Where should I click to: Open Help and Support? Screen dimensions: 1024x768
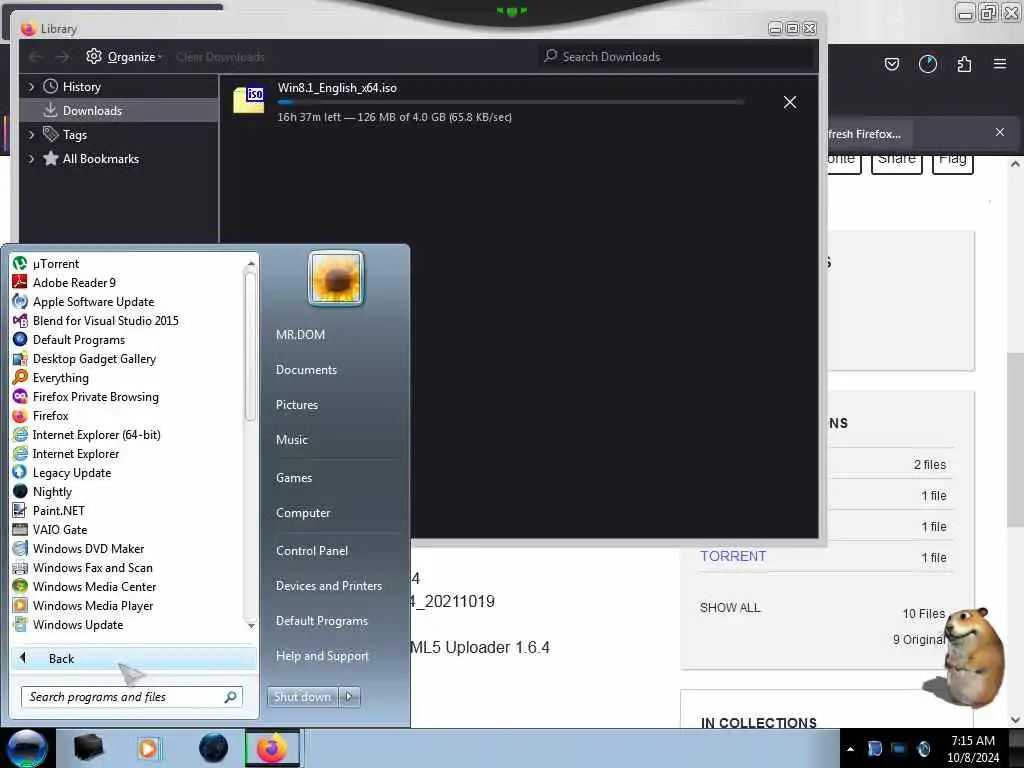click(322, 656)
